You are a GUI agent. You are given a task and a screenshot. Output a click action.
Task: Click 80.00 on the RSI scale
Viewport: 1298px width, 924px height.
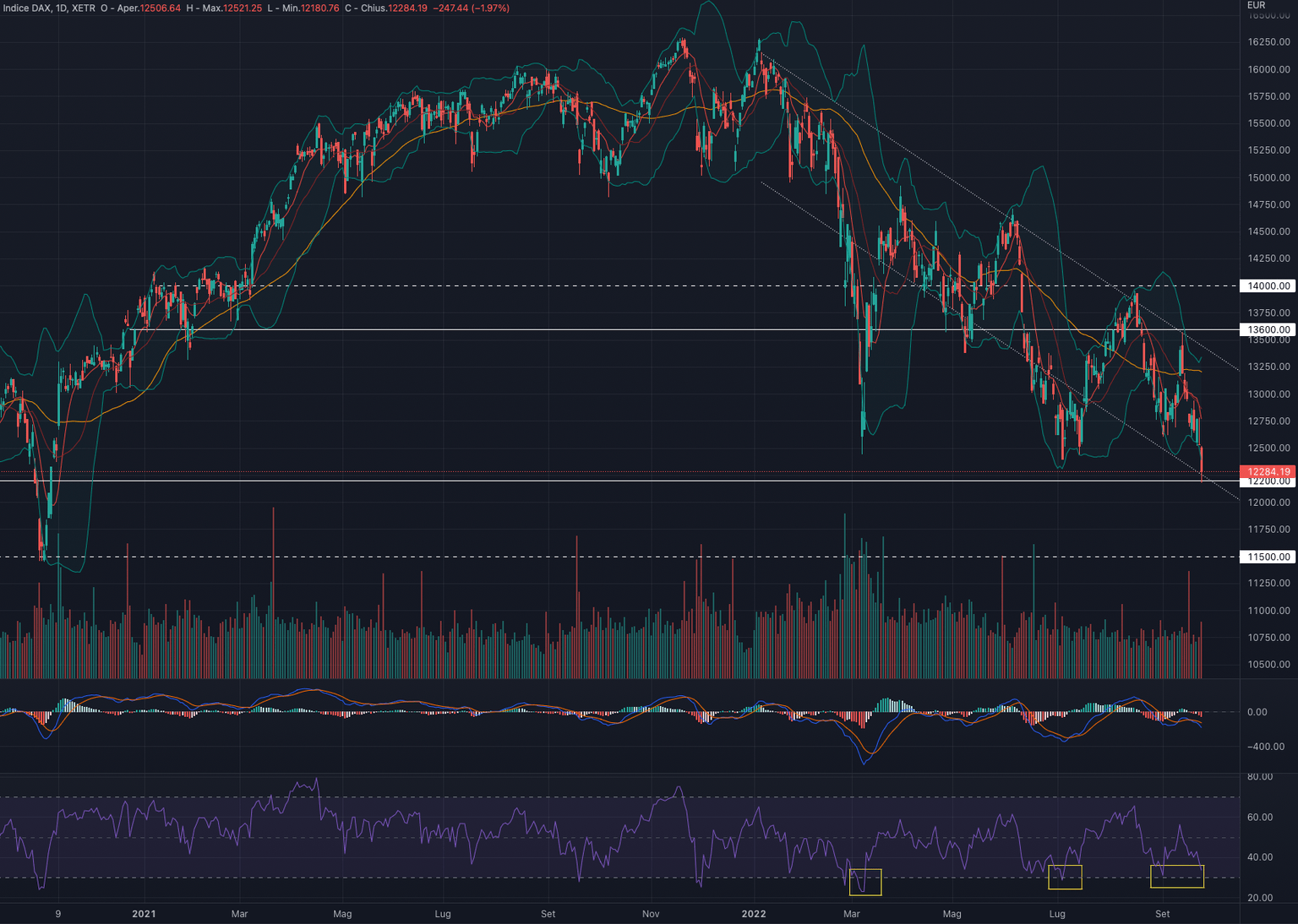coord(1260,777)
